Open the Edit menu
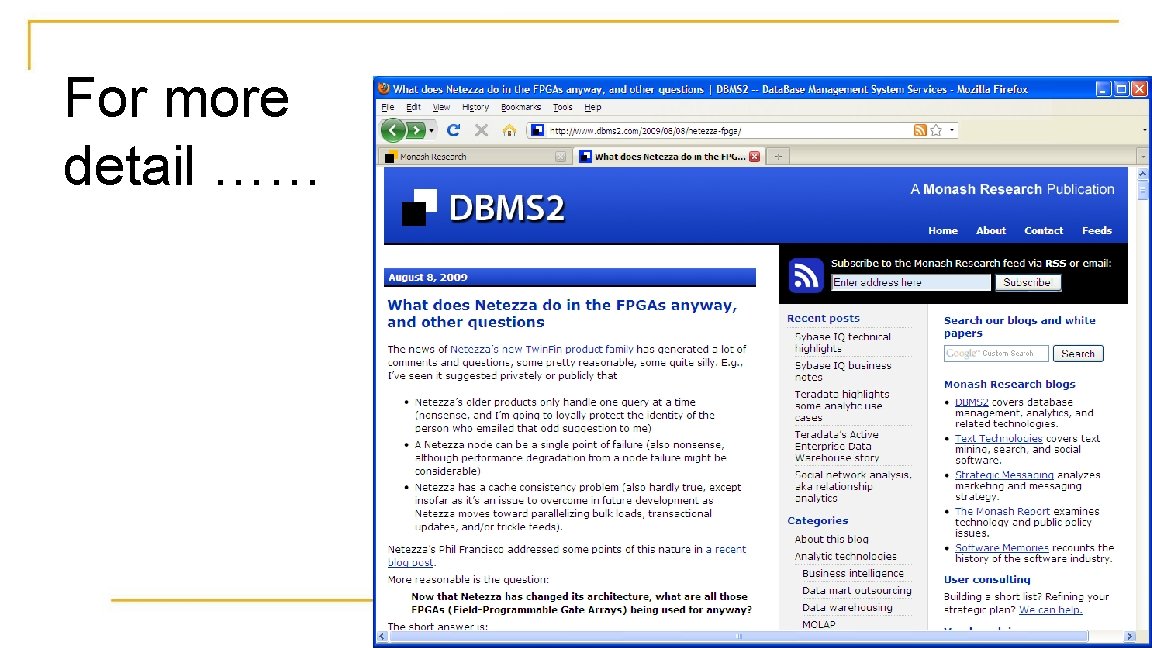1152x648 pixels. [414, 107]
